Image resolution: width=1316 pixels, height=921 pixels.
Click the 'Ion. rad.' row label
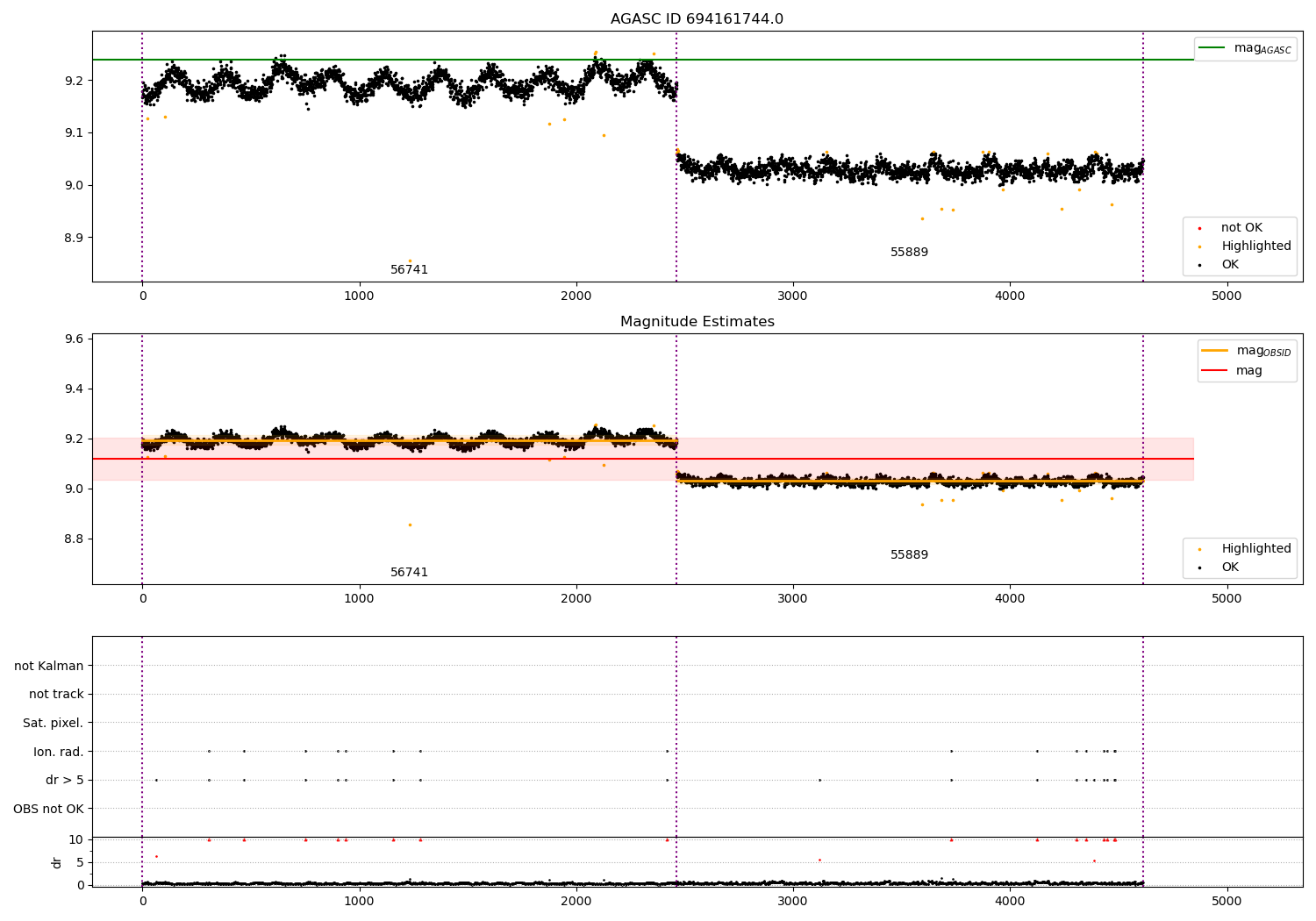pyautogui.click(x=59, y=752)
